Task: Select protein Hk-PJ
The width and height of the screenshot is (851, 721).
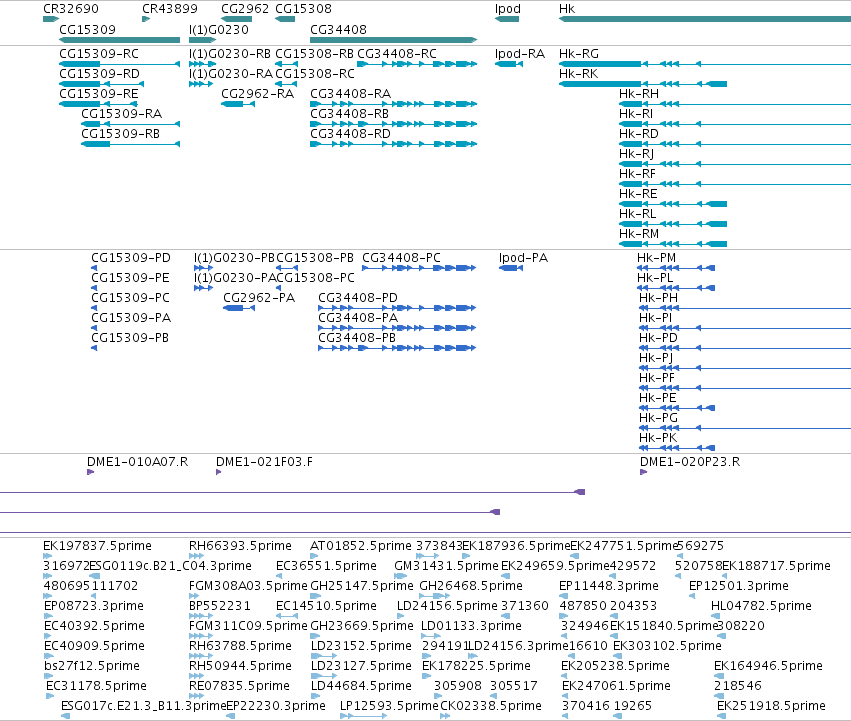Action: pyautogui.click(x=656, y=358)
